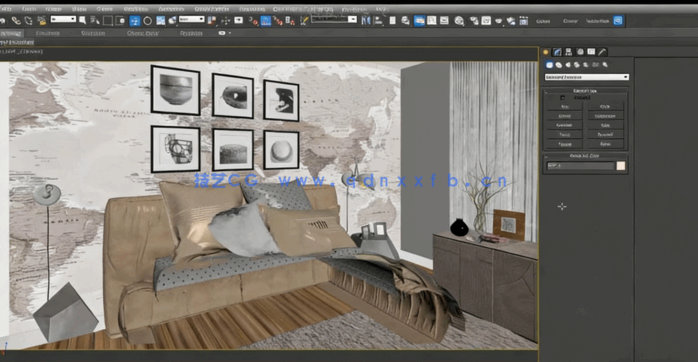Toggle the Angle Snap
The image size is (698, 362).
[x=266, y=20]
